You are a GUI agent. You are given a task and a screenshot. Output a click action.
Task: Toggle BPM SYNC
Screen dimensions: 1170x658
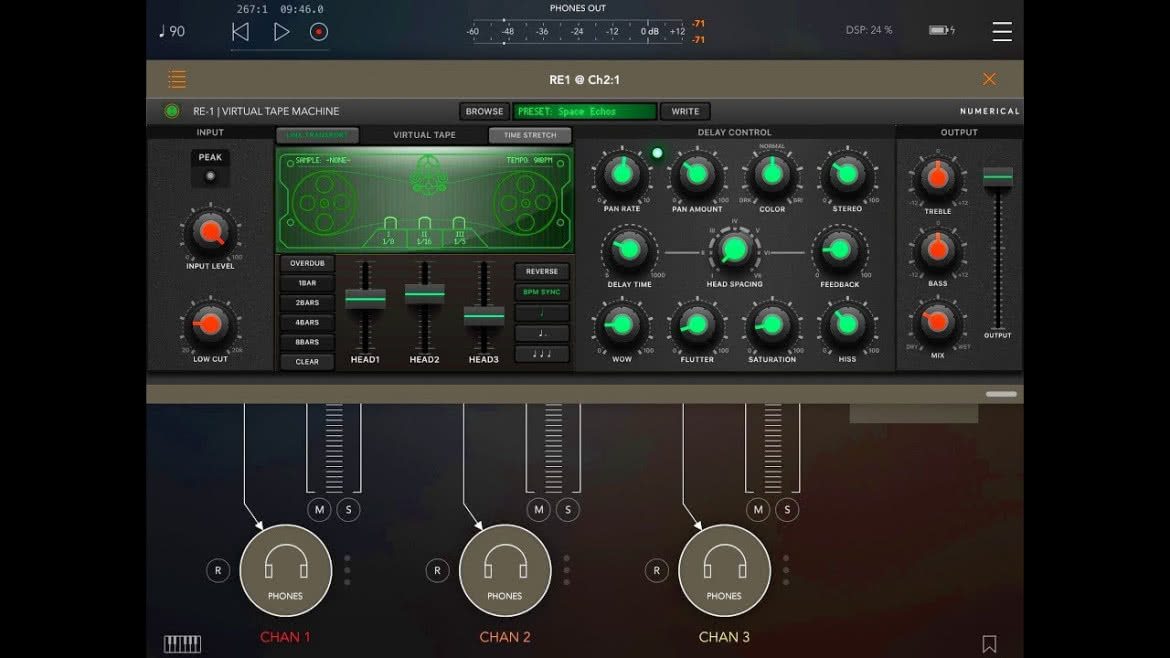pos(542,292)
